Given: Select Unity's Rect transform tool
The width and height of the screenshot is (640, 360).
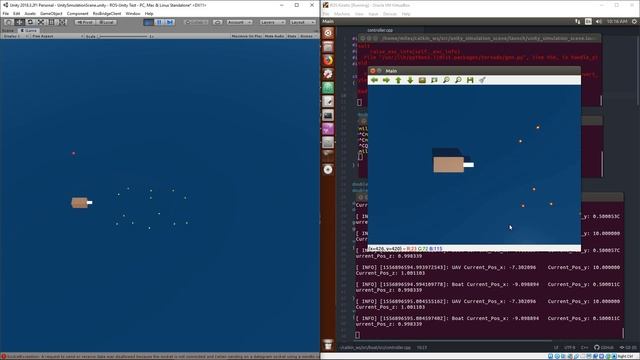Looking at the screenshot, I should pos(51,22).
